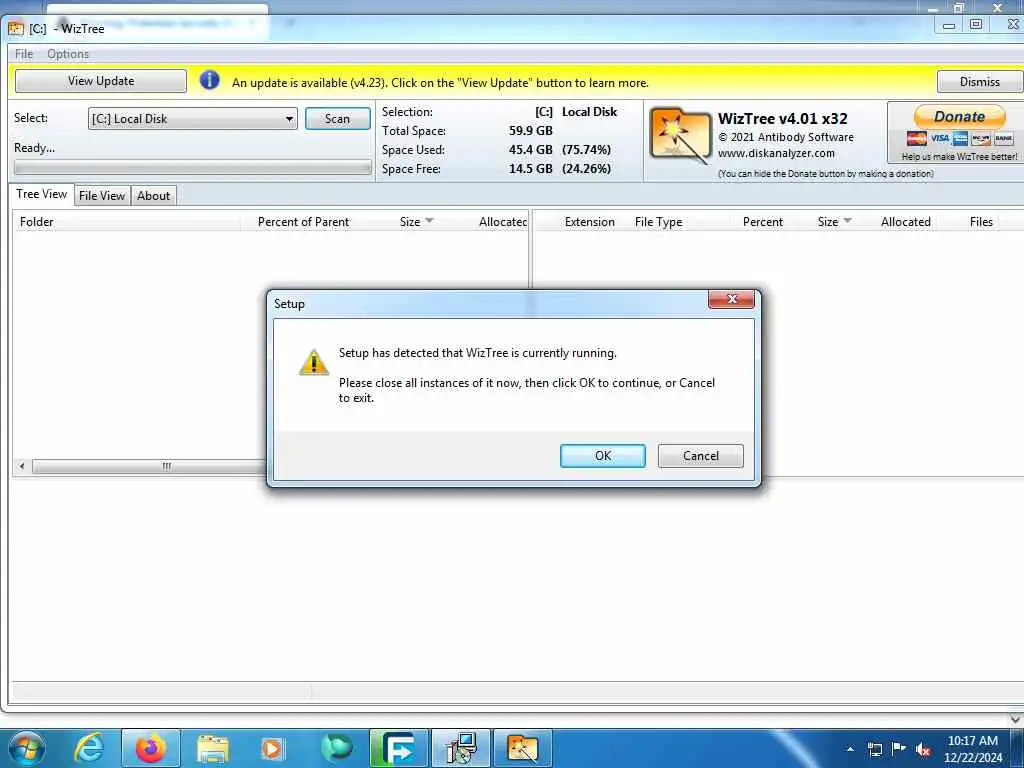Click the blue info icon in the update bar
Image resolution: width=1024 pixels, height=768 pixels.
pos(209,80)
